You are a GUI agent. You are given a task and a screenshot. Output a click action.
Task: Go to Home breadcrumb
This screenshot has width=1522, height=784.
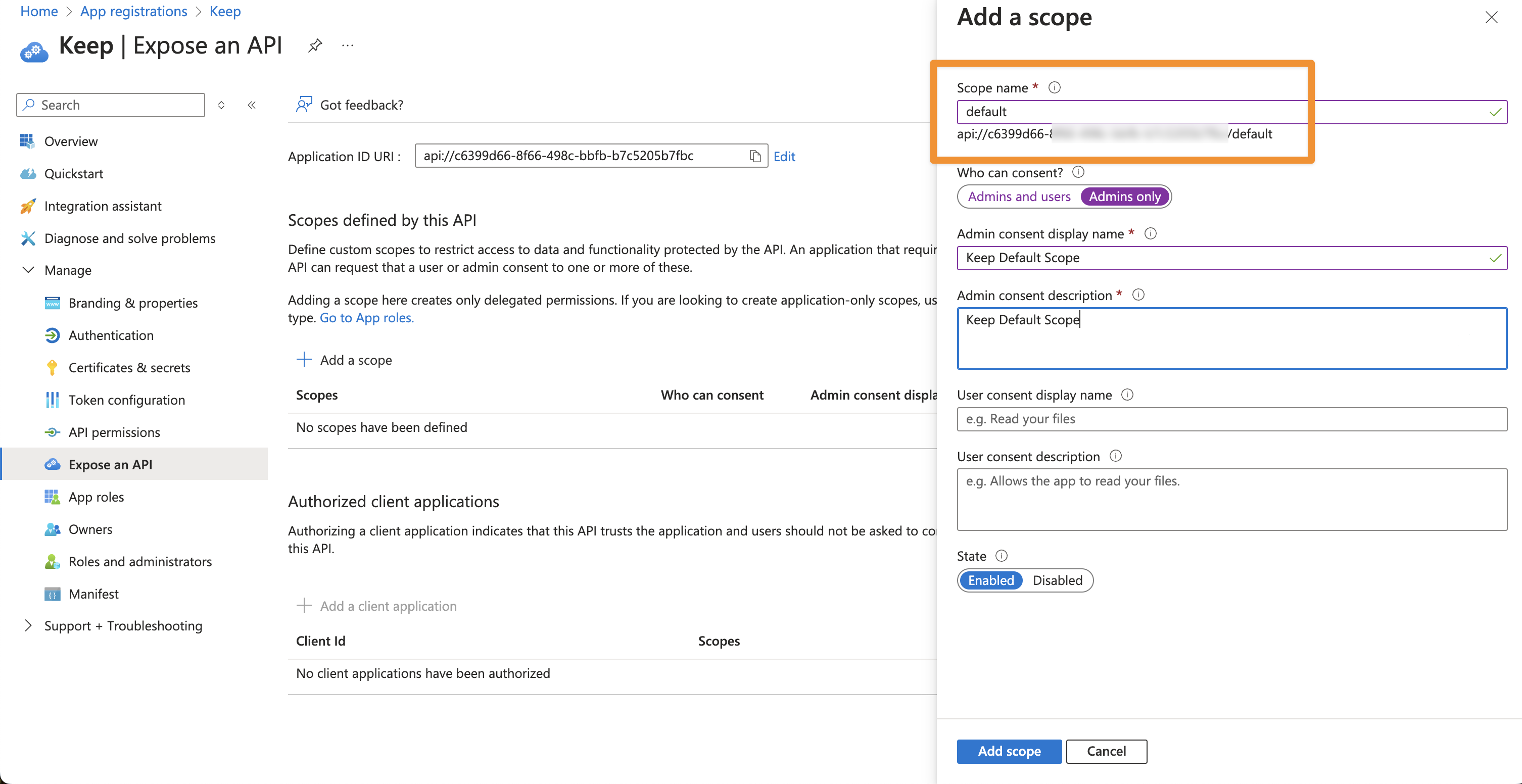tap(39, 11)
